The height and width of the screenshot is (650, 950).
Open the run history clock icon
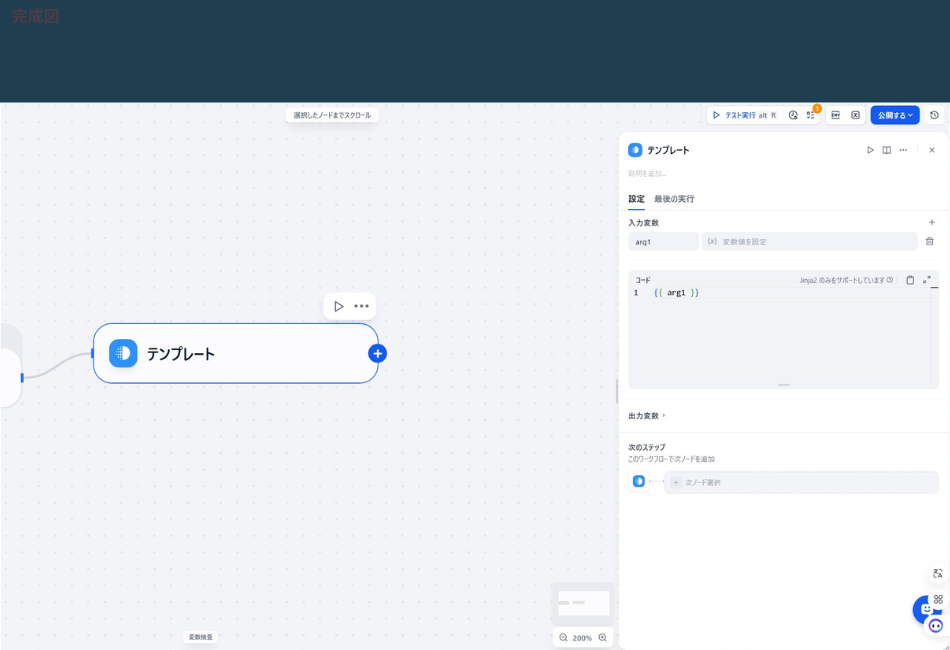click(x=793, y=115)
